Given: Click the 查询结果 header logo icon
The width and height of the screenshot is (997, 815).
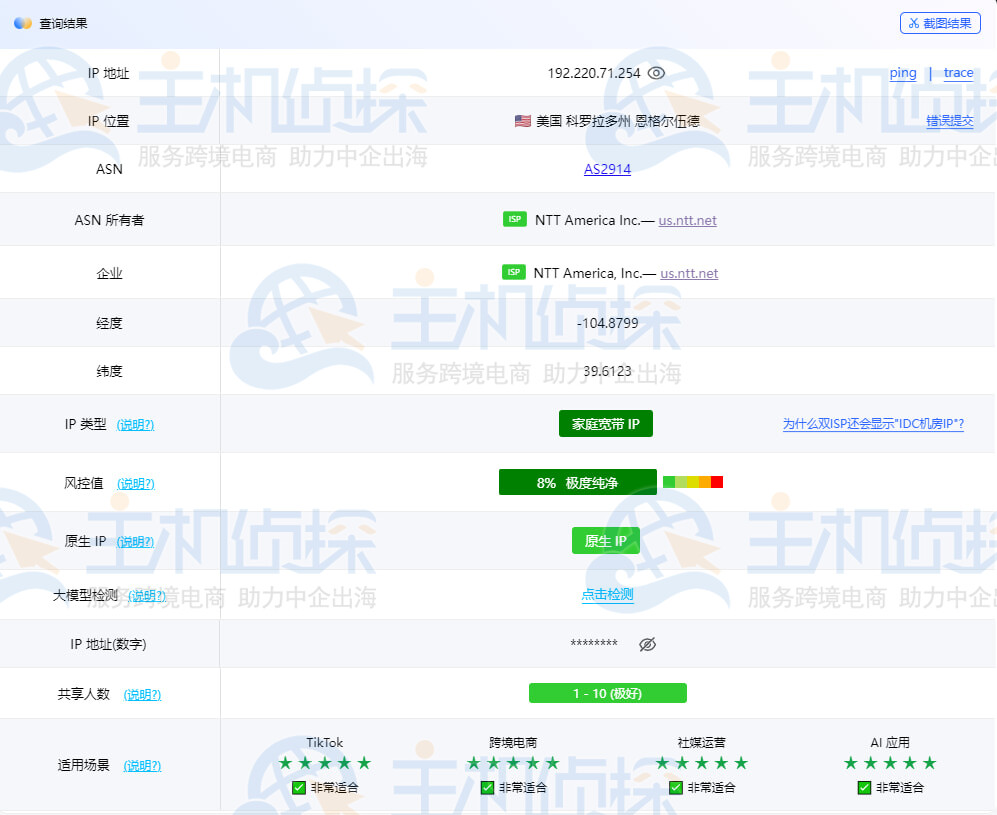Looking at the screenshot, I should (x=22, y=24).
